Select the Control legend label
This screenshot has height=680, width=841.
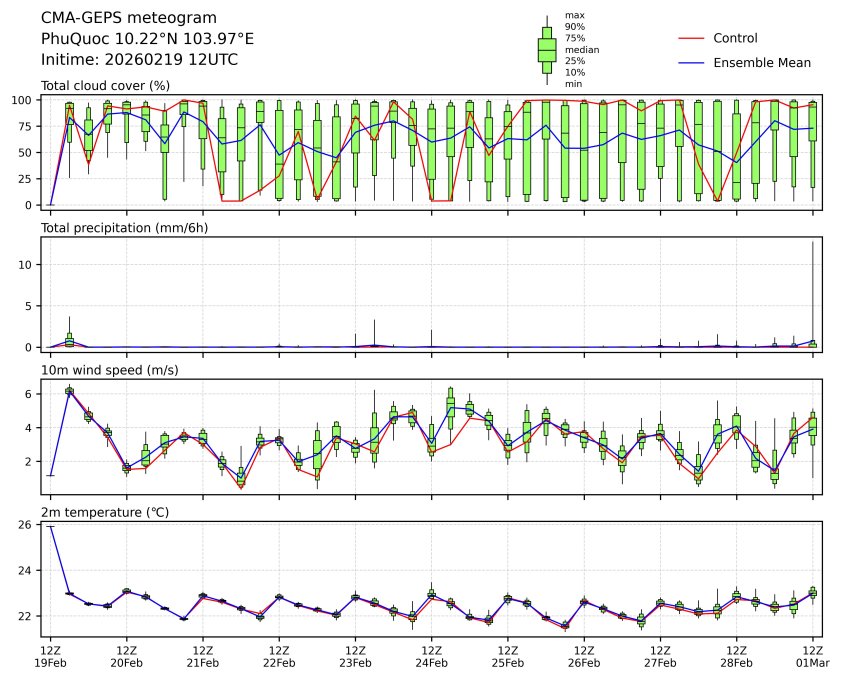point(735,38)
